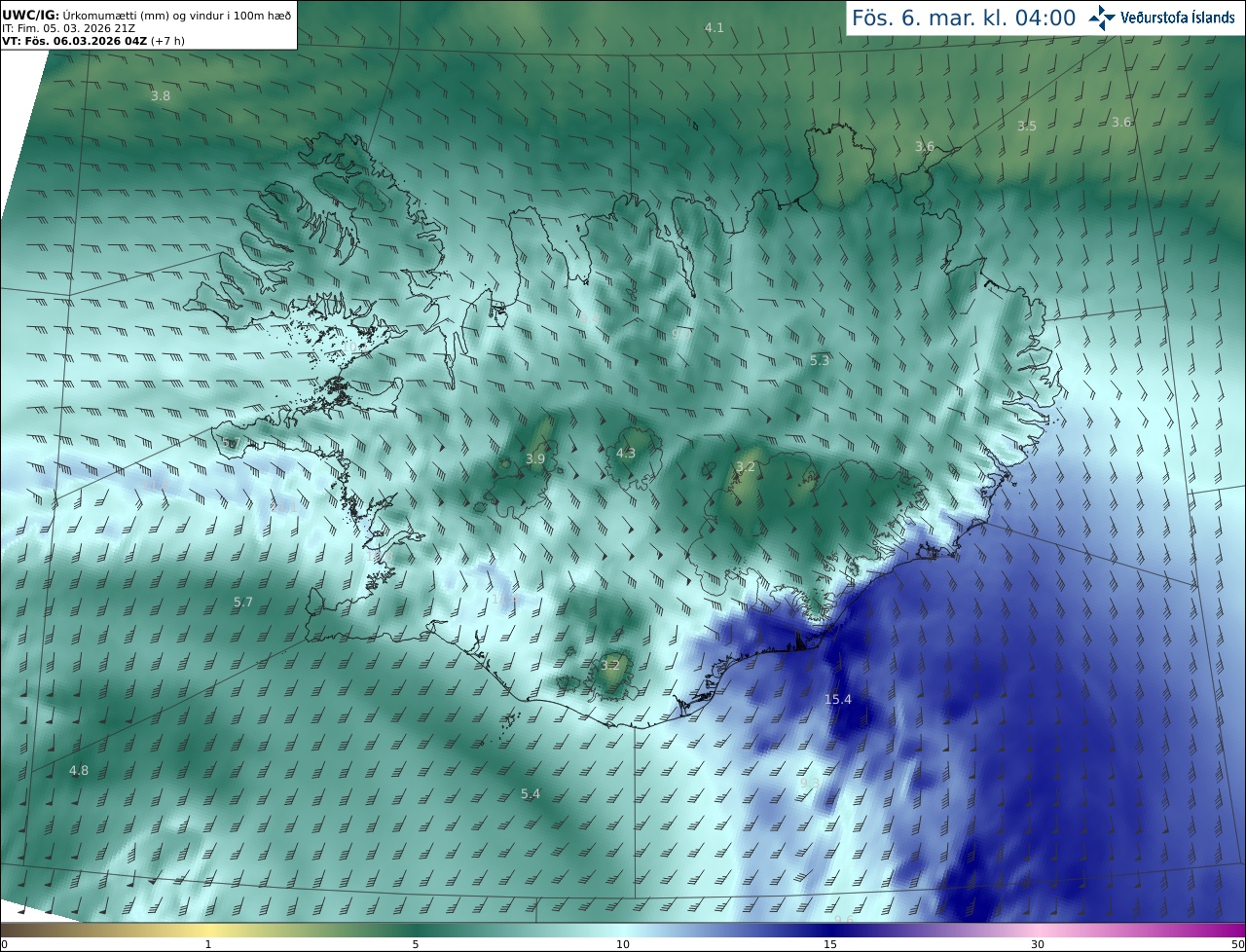Click the 4.3 value on the glacier
This screenshot has height=952, width=1246.
coord(626,454)
